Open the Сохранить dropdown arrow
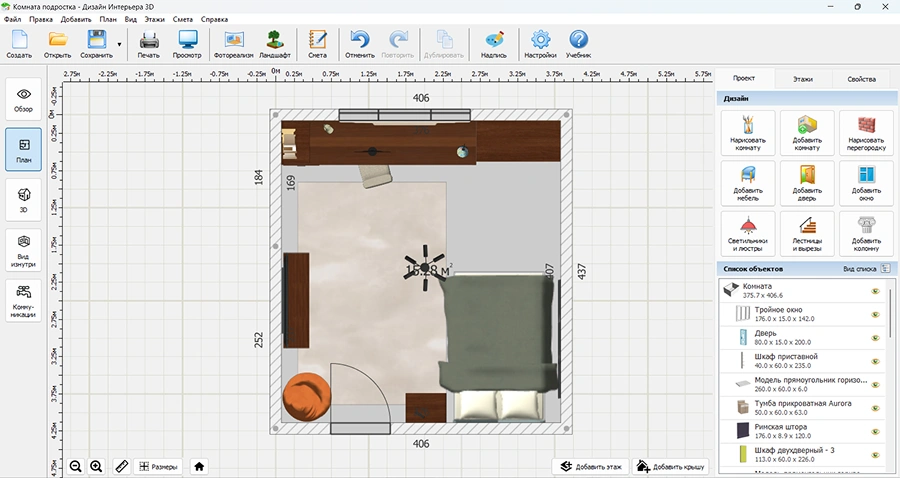The image size is (900, 478). tap(120, 44)
